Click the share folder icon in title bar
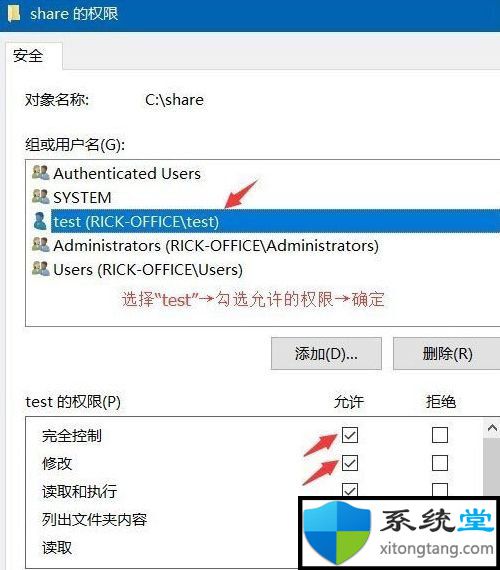500x570 pixels. click(14, 13)
